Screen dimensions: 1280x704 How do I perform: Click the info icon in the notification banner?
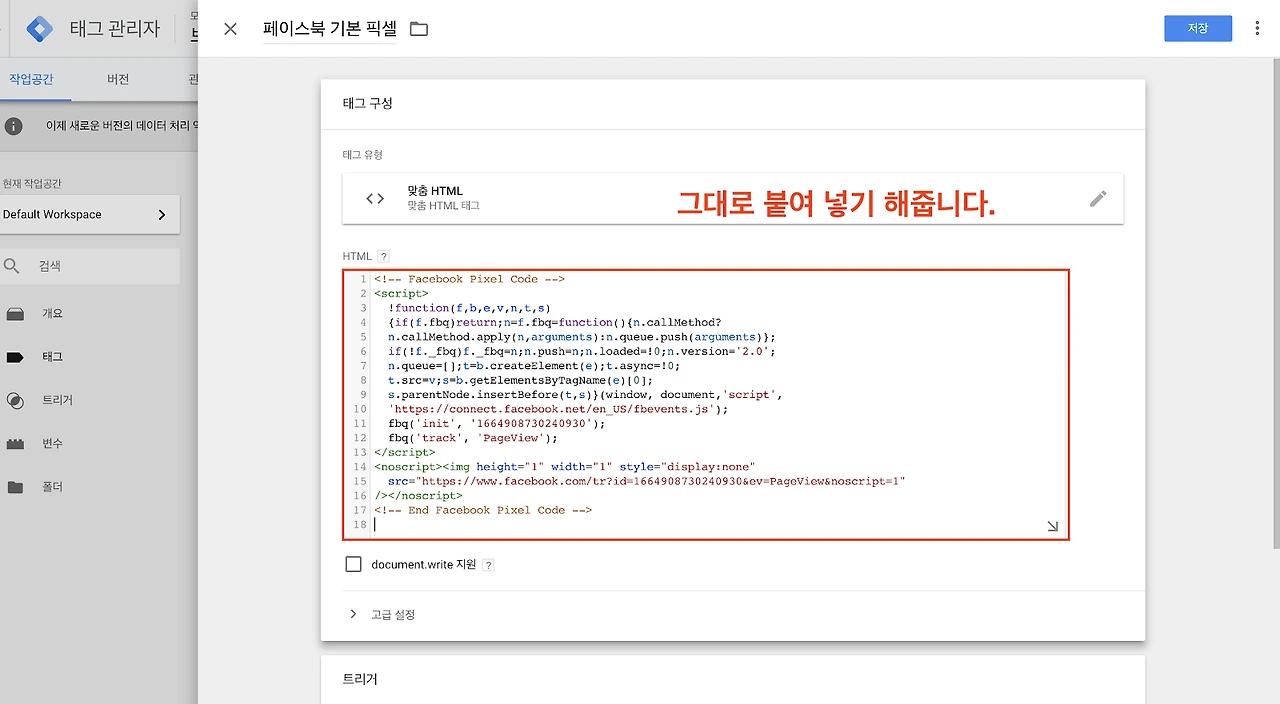(x=14, y=127)
